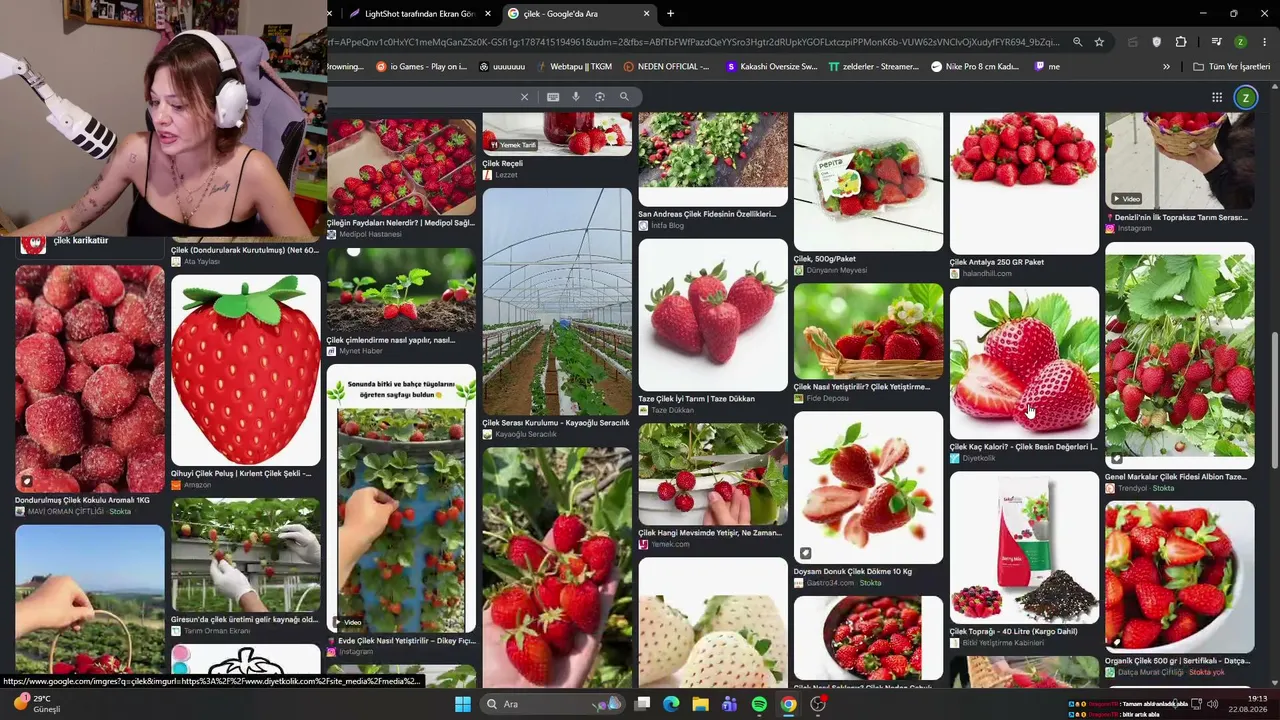The image size is (1280, 720).
Task: Open the on-screen keyboard input tool
Action: tap(553, 97)
